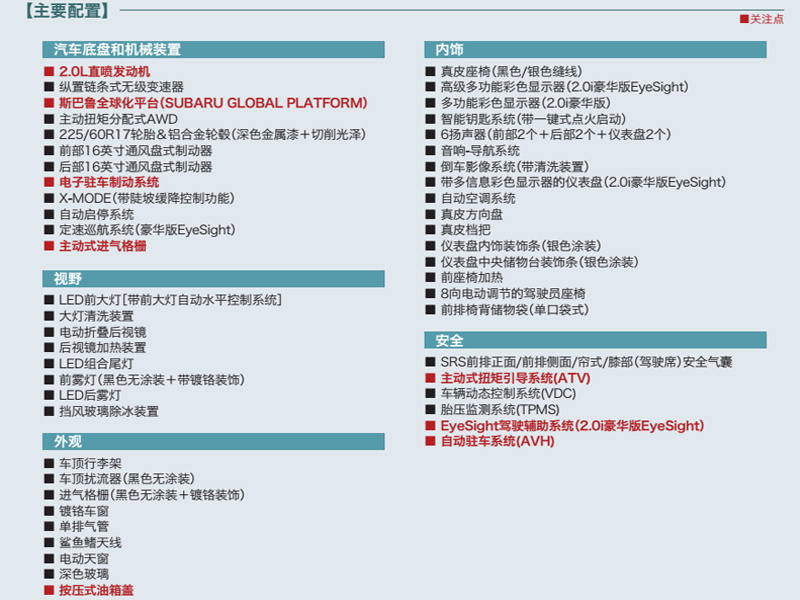Select the 安全 section header
800x600 pixels.
point(595,340)
